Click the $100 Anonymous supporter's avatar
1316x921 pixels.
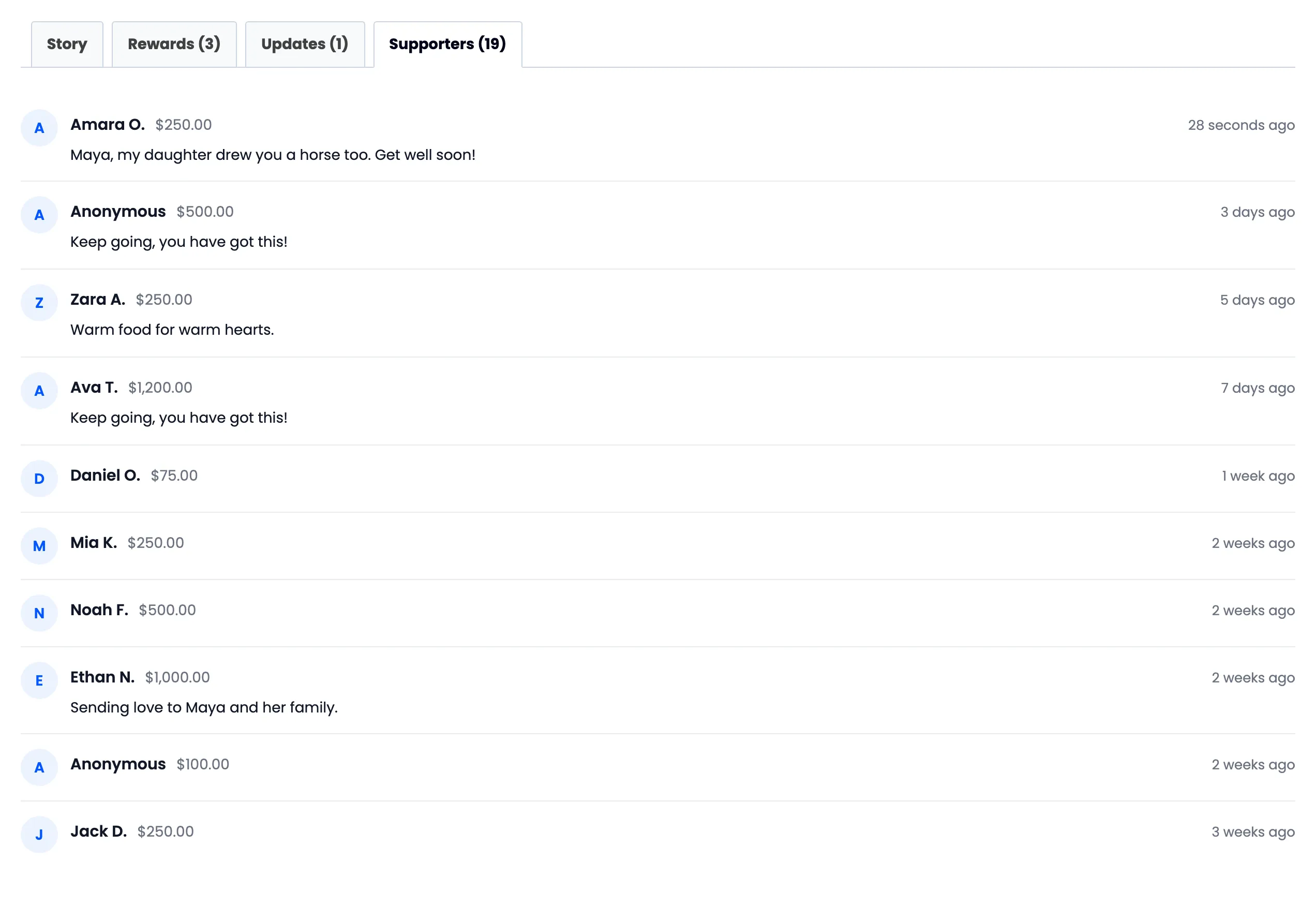point(39,768)
